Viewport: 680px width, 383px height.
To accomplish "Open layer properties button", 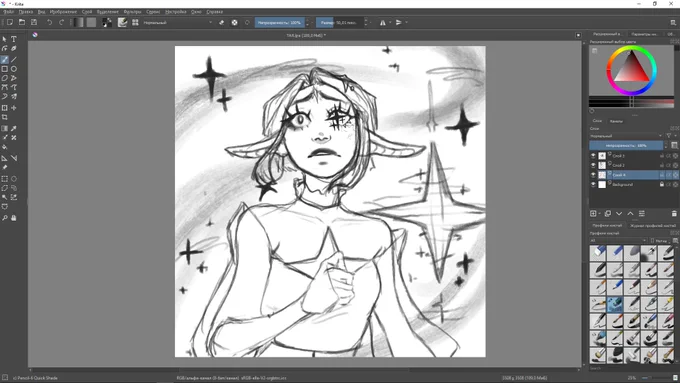I will pos(642,214).
